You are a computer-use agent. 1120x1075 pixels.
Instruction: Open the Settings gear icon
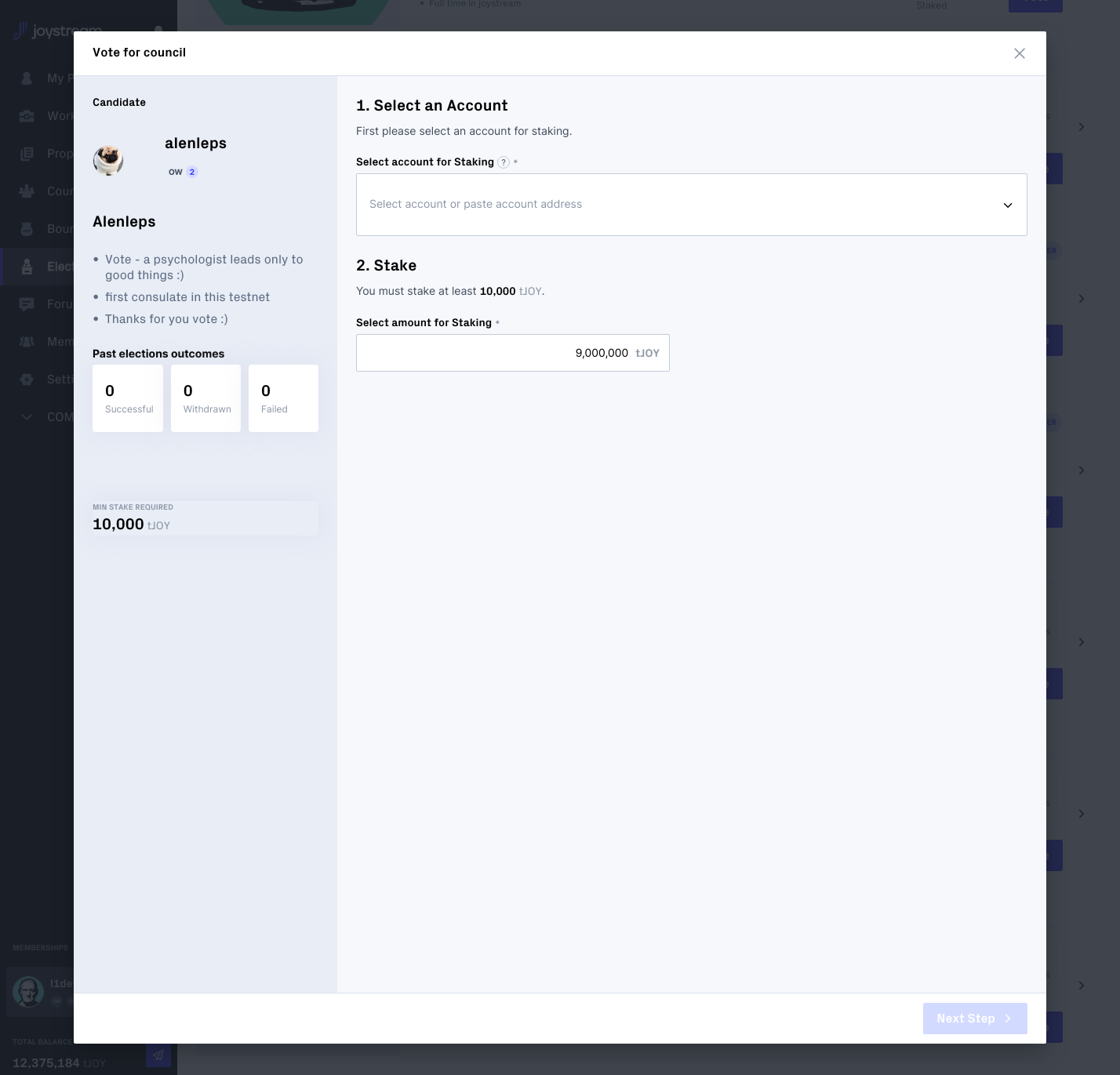pyautogui.click(x=27, y=379)
